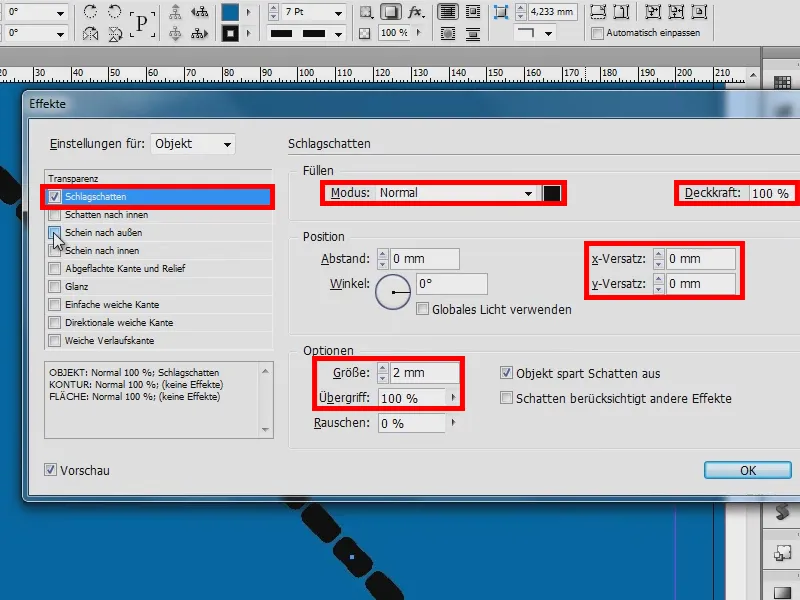Select Einfache weiche Kante entry
The width and height of the screenshot is (800, 600).
(112, 305)
